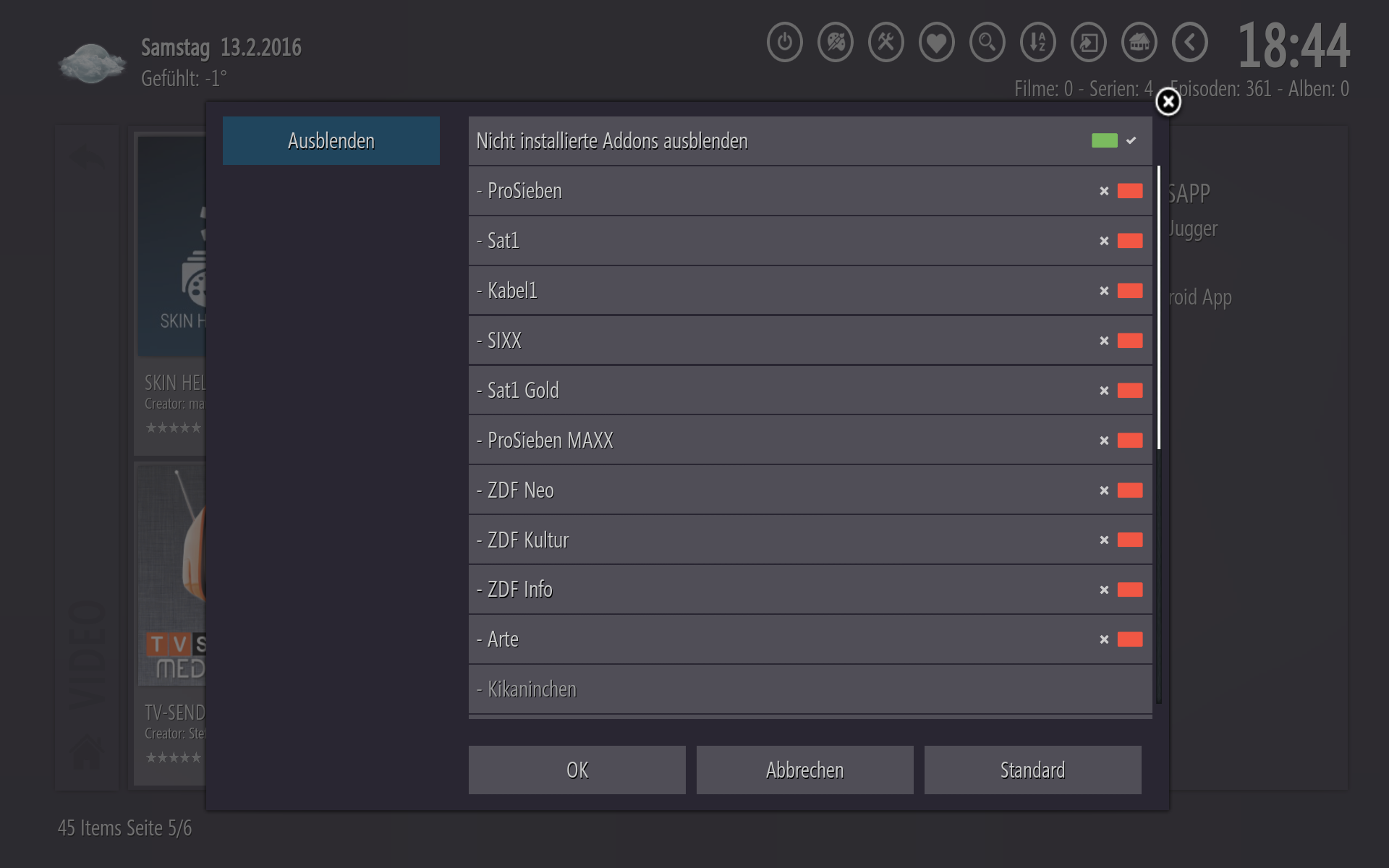Toggle the Arte switch

tap(1121, 639)
